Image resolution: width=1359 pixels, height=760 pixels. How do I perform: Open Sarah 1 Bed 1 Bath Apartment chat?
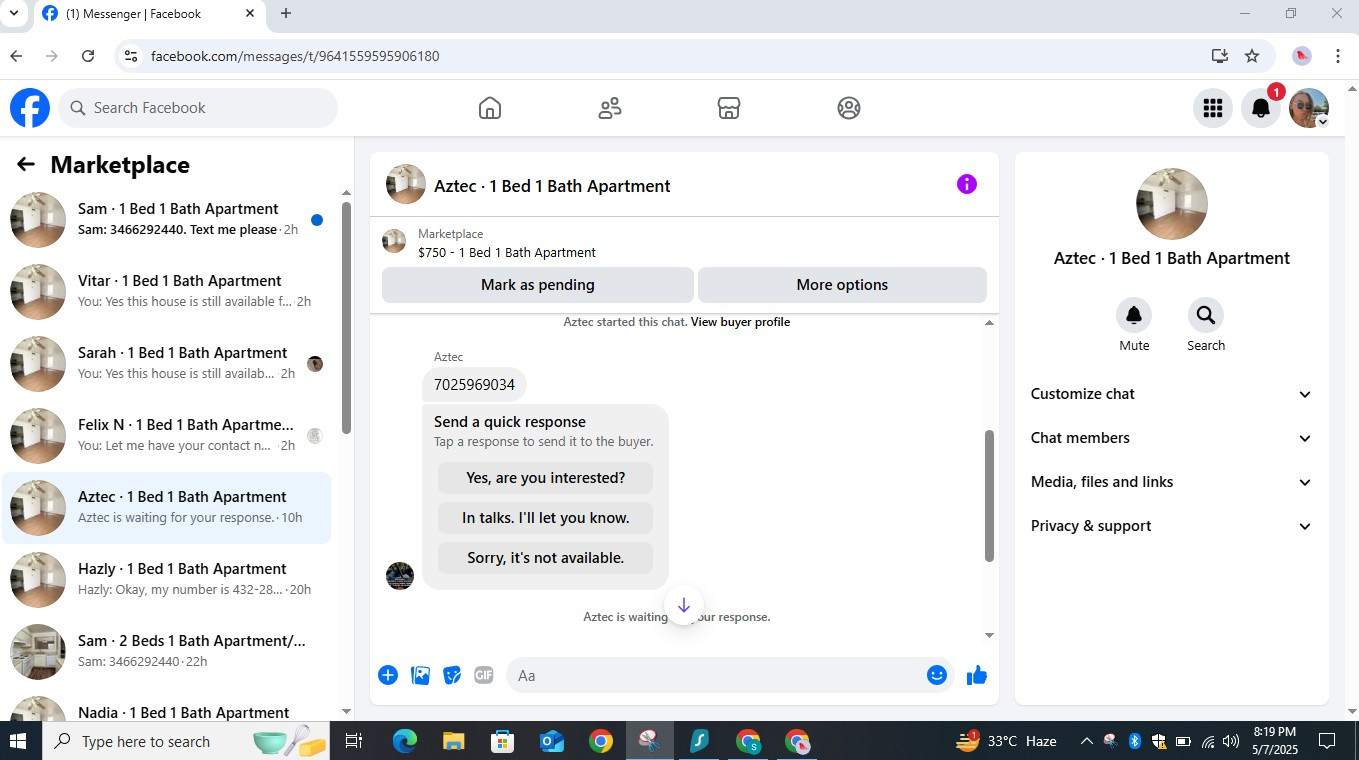point(166,364)
